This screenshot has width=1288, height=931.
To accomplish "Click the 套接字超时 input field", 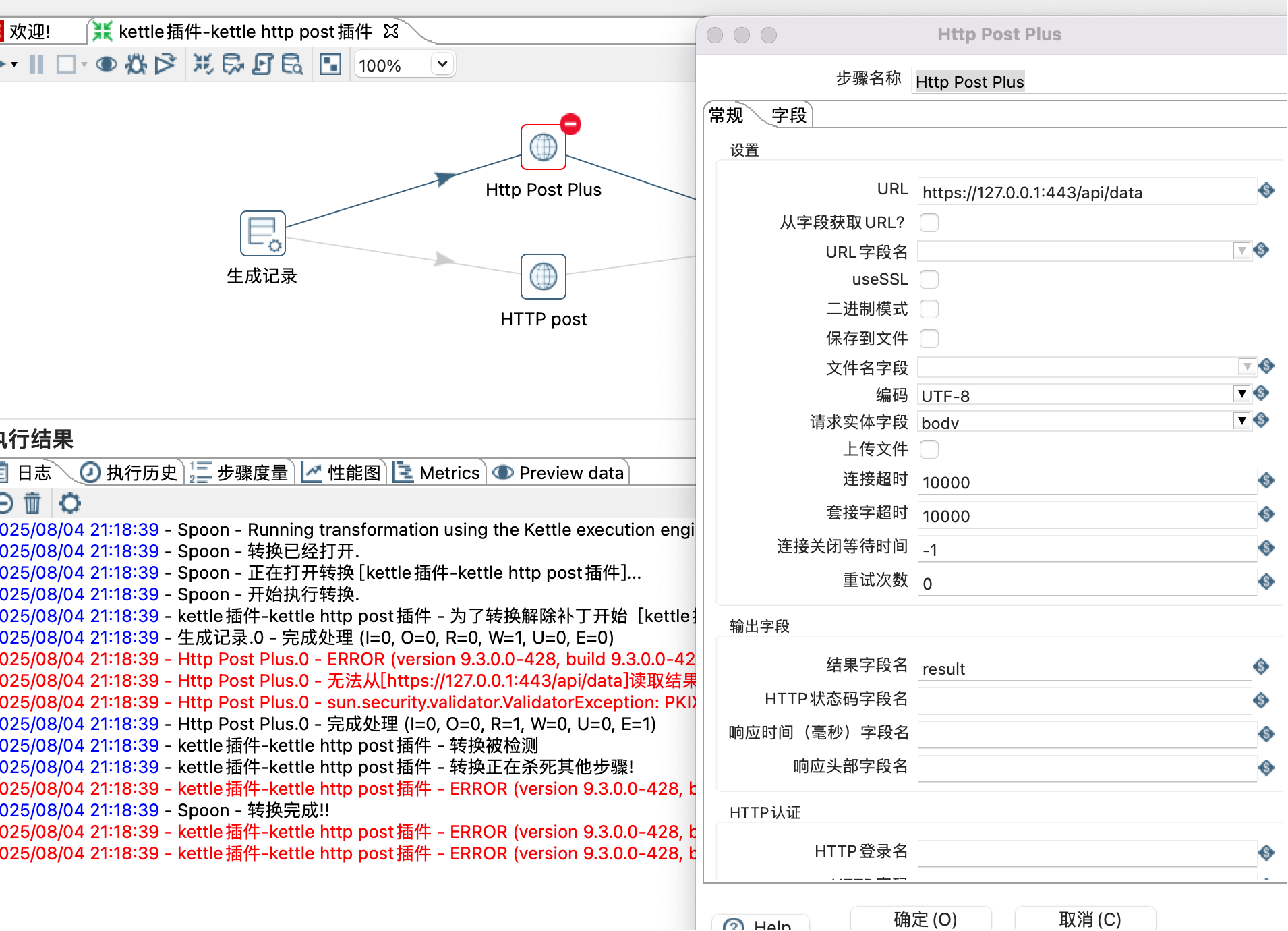I will click(1086, 515).
